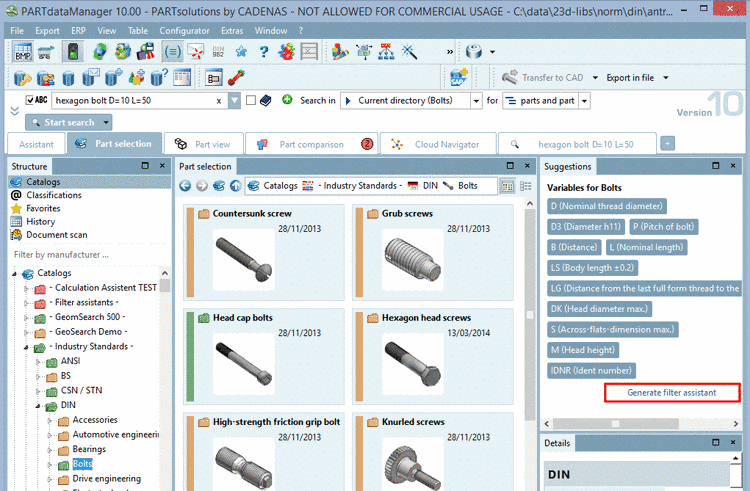Add a new tab with plus button
This screenshot has width=750, height=491.
point(667,143)
